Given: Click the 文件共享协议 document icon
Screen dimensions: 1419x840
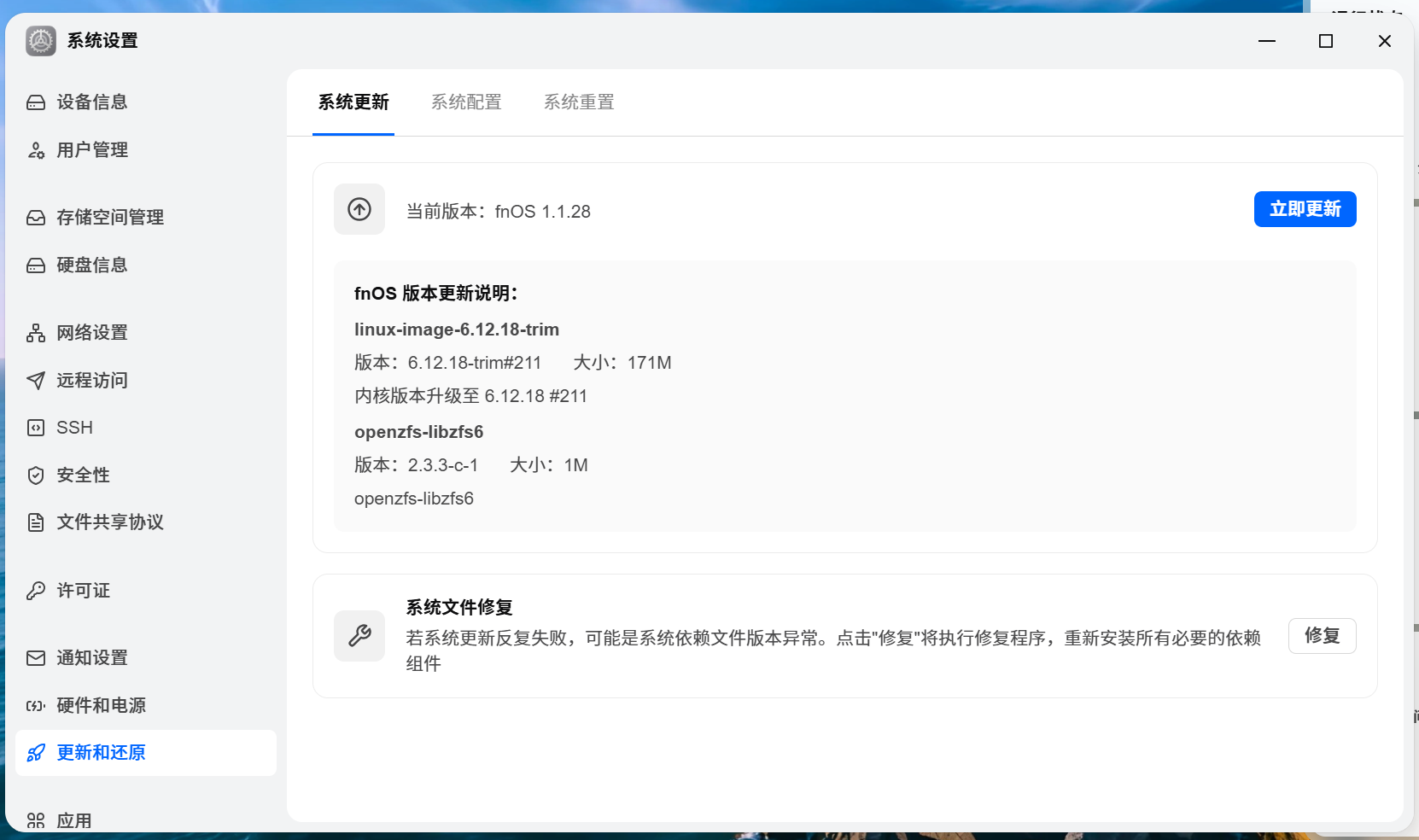Looking at the screenshot, I should click(36, 522).
